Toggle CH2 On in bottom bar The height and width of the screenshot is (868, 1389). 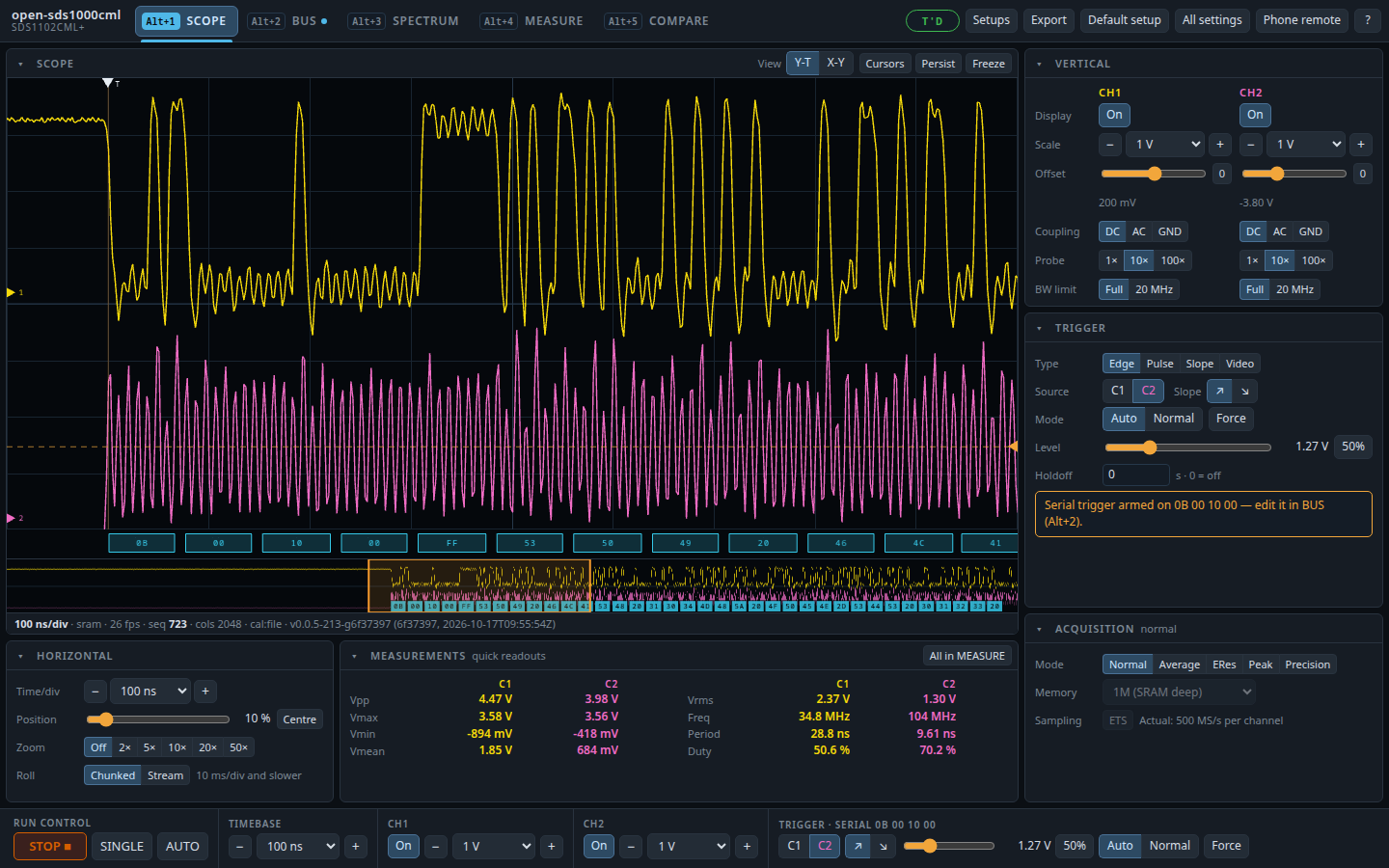[x=599, y=846]
